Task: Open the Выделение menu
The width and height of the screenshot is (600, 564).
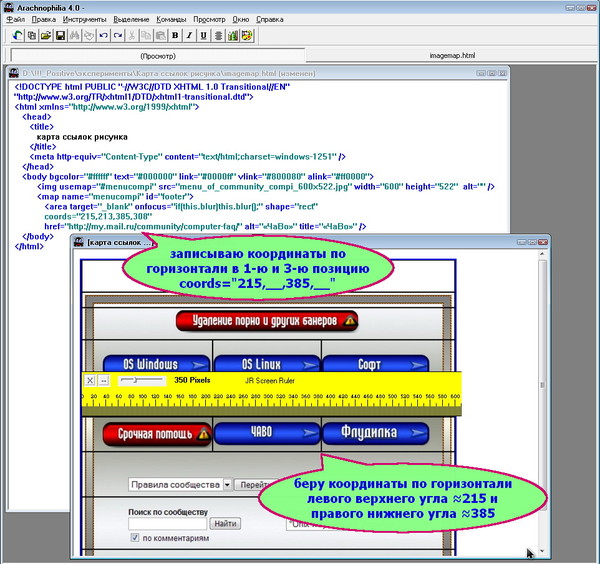Action: (131, 20)
